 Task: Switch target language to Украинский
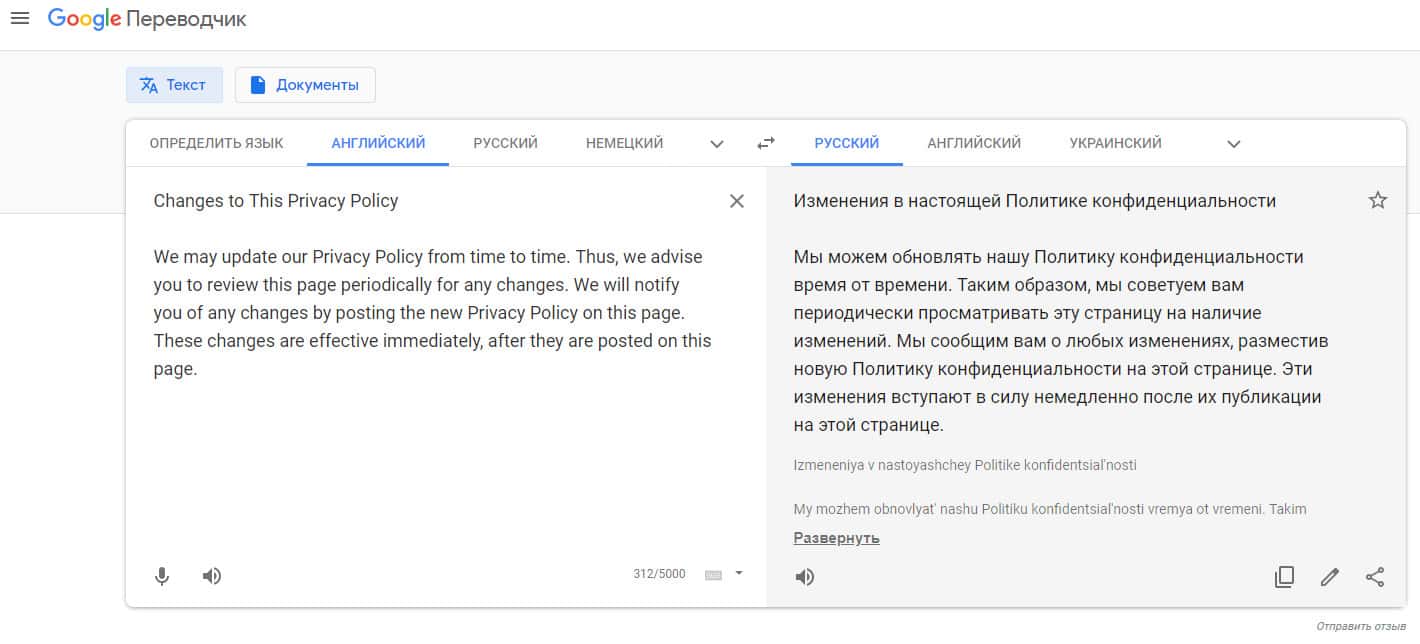[x=1115, y=143]
